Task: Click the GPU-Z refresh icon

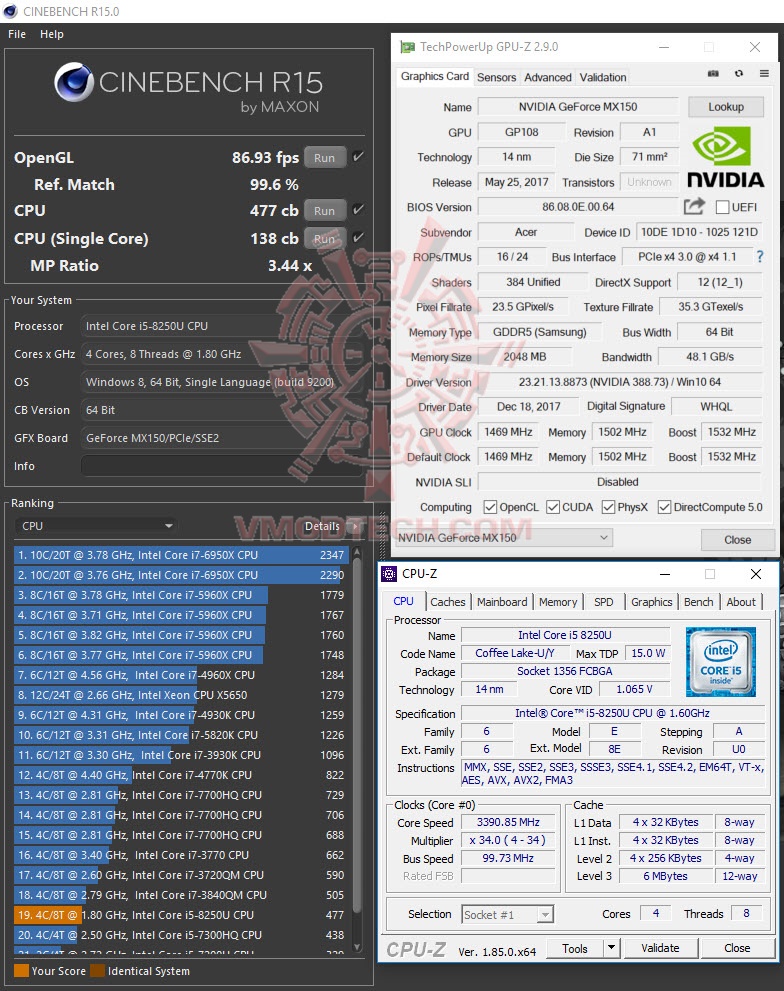Action: click(x=738, y=73)
